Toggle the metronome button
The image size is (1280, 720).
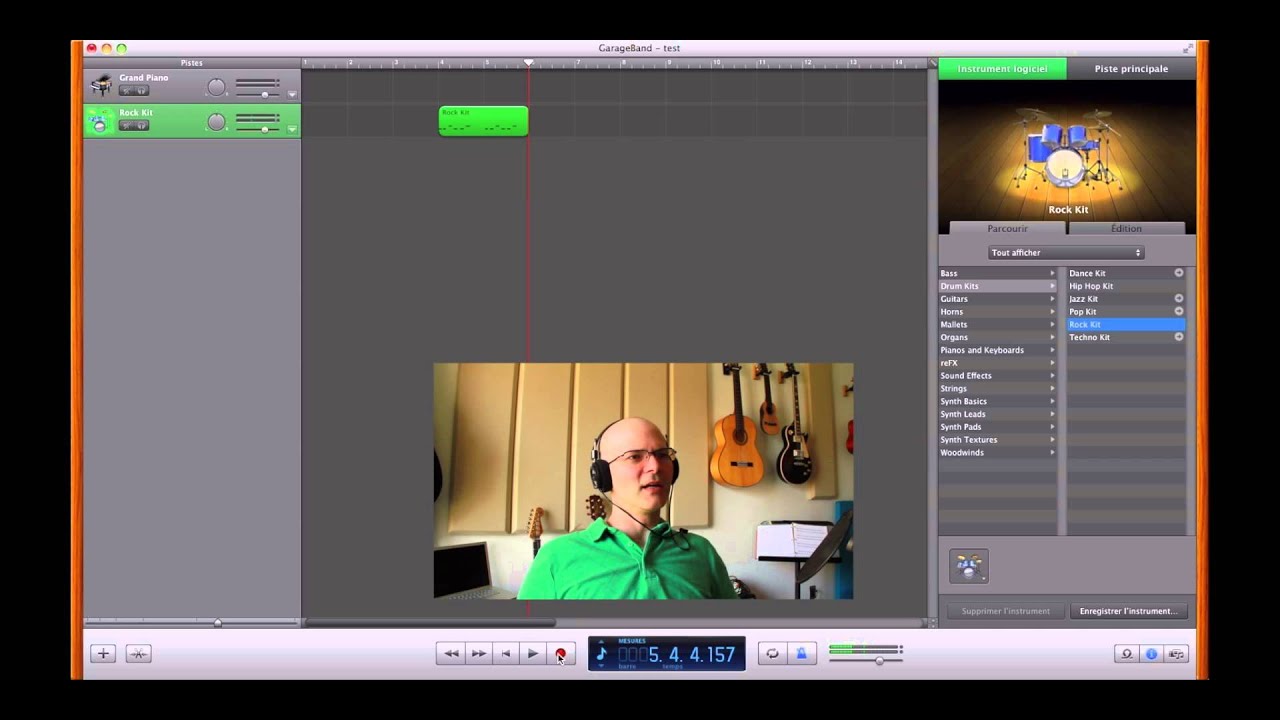point(801,653)
